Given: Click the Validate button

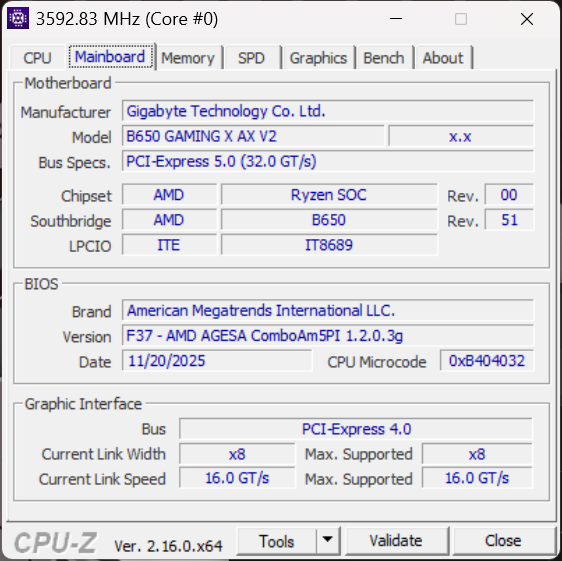Looking at the screenshot, I should [396, 541].
